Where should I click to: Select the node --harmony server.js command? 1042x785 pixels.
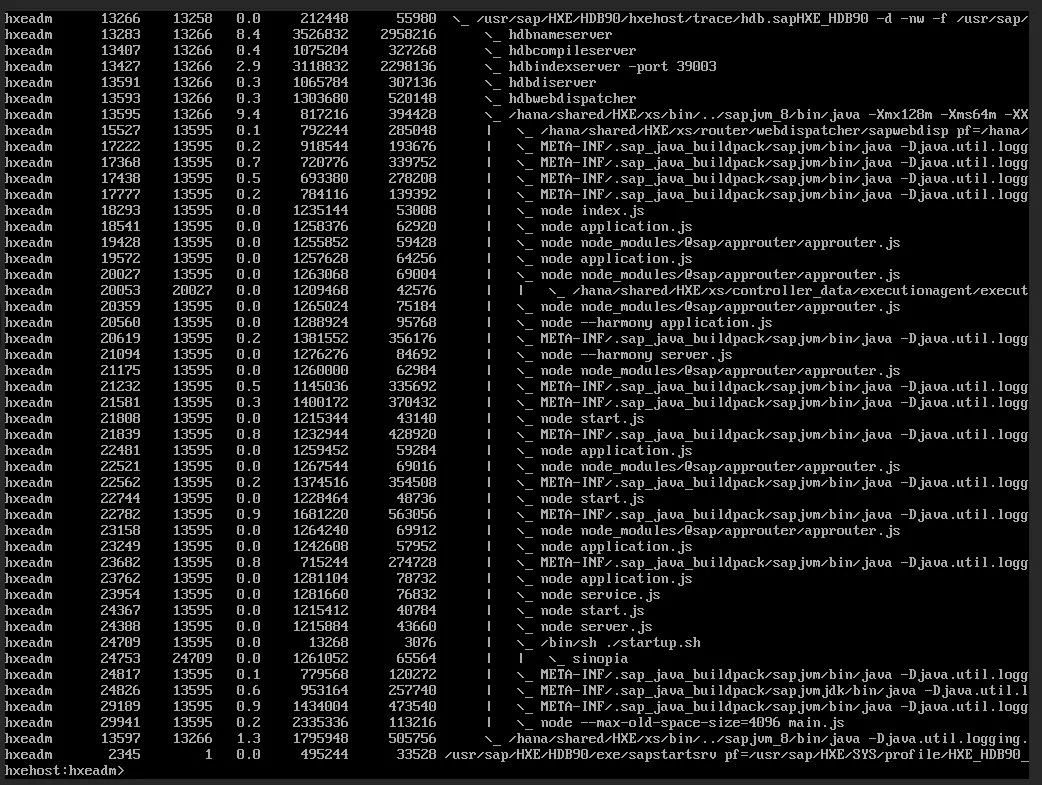click(x=636, y=355)
